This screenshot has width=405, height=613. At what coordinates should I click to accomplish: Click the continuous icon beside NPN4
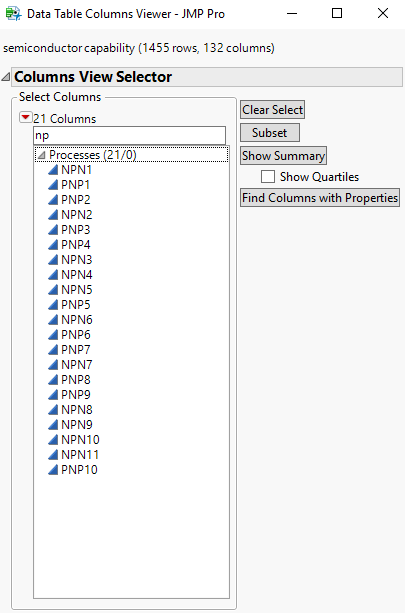(53, 274)
